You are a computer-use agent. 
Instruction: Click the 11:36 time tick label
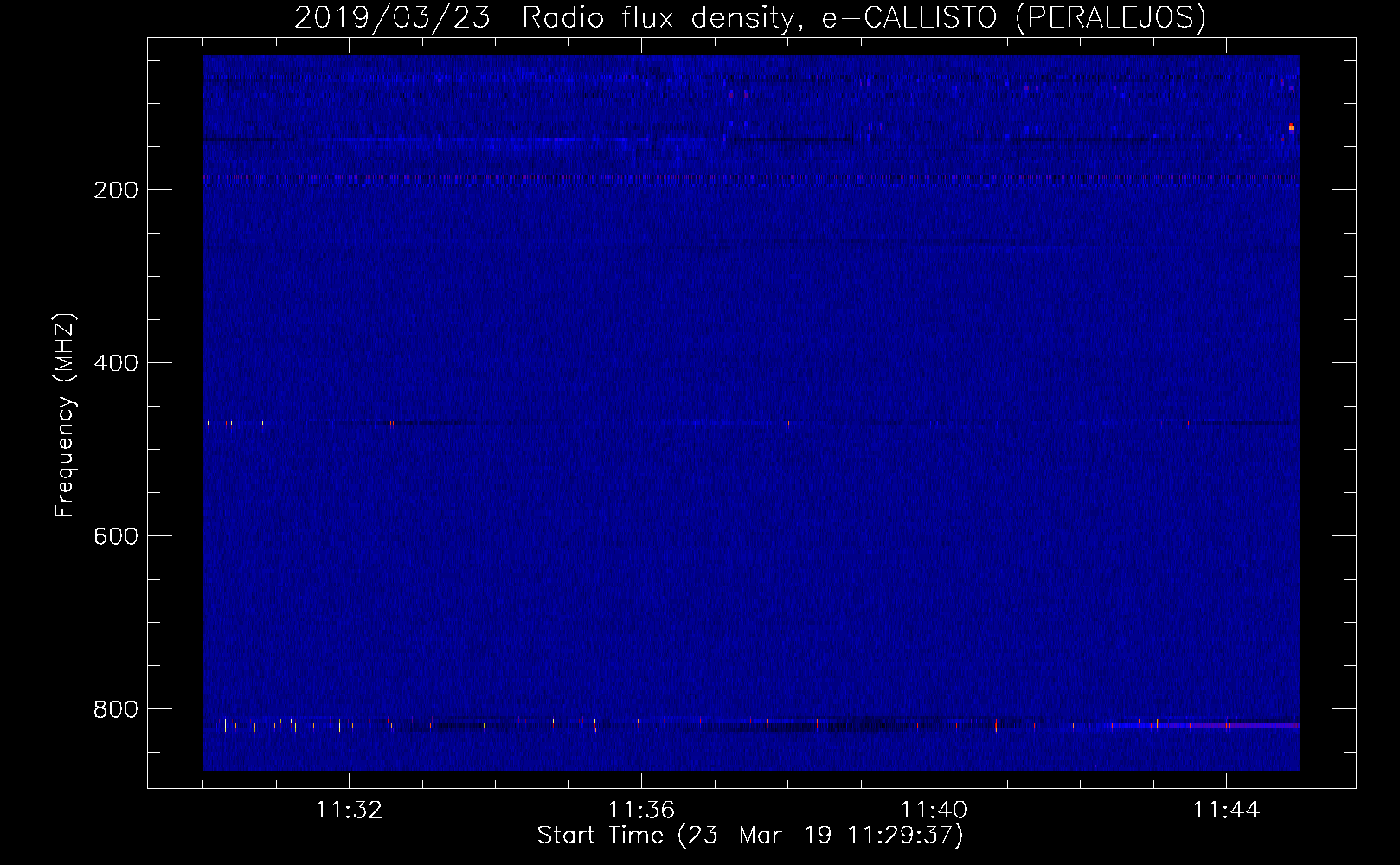pyautogui.click(x=641, y=811)
